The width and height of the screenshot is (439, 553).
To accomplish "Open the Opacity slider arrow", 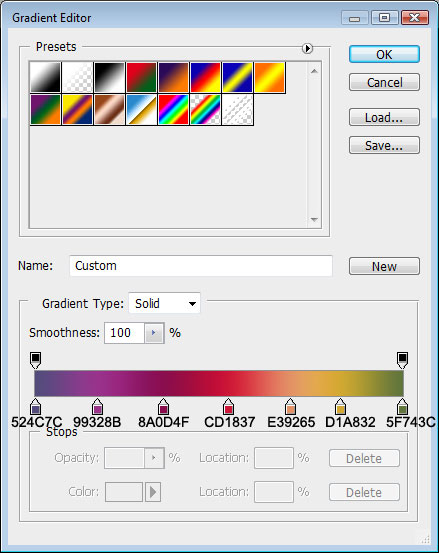I will point(154,458).
